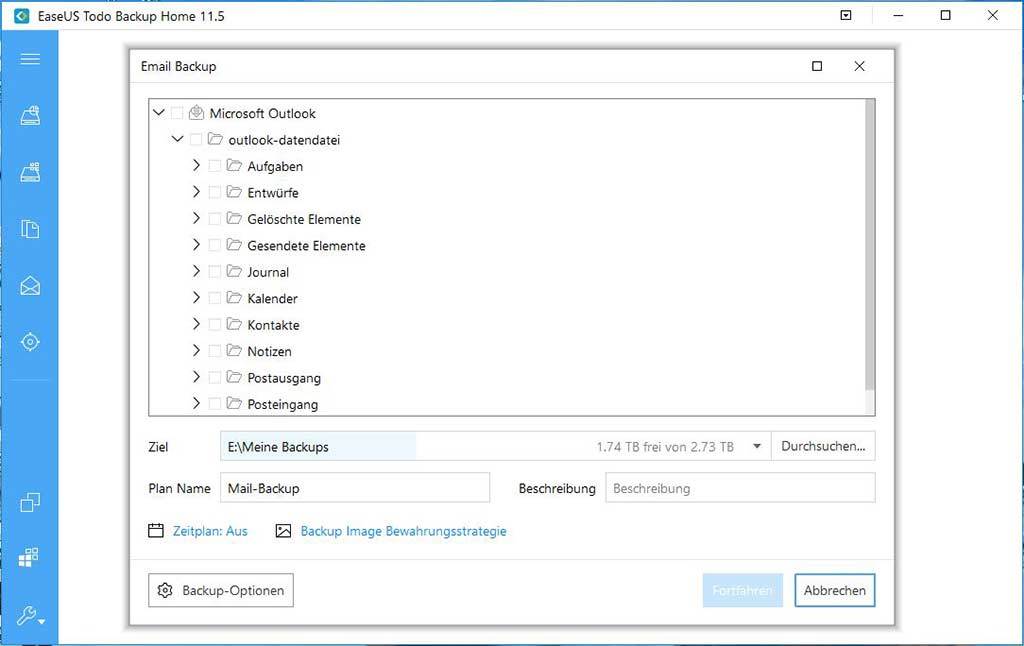Open the hamburger menu in sidebar
Viewport: 1024px width, 646px height.
[x=30, y=59]
